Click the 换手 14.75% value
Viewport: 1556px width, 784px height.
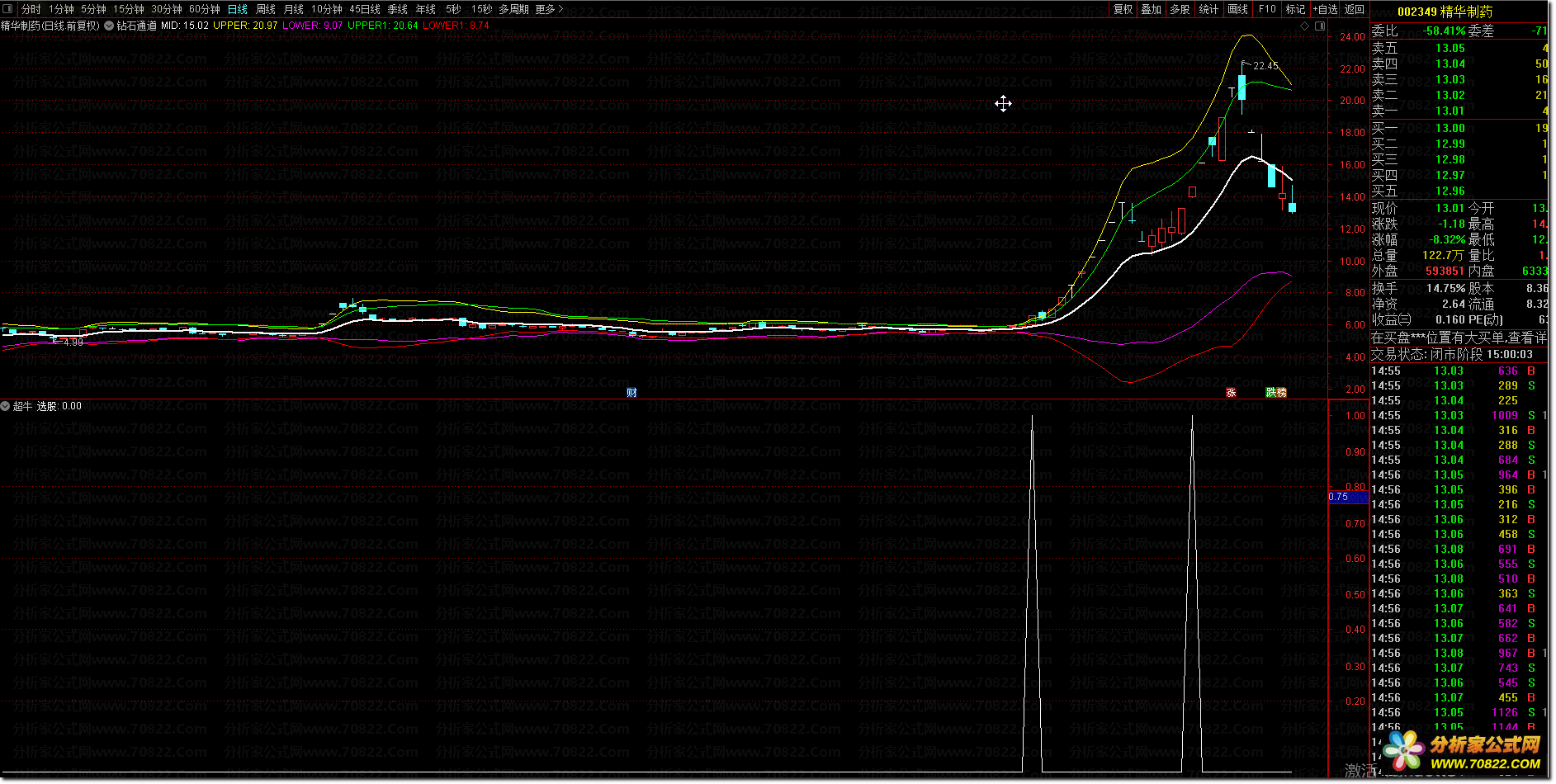click(x=1446, y=289)
